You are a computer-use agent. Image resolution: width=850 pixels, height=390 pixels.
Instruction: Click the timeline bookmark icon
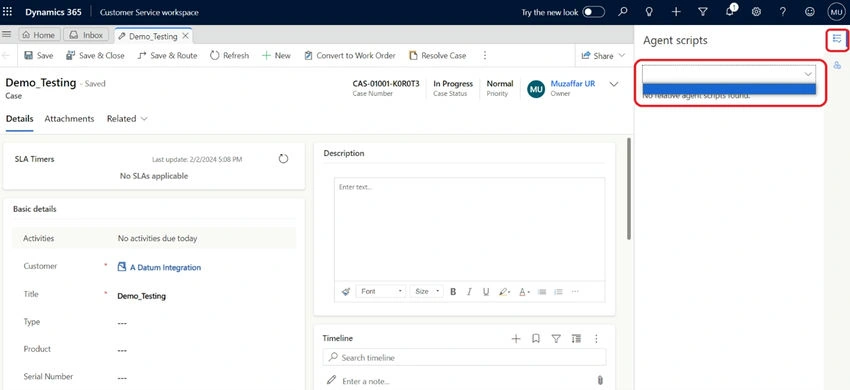(x=536, y=338)
